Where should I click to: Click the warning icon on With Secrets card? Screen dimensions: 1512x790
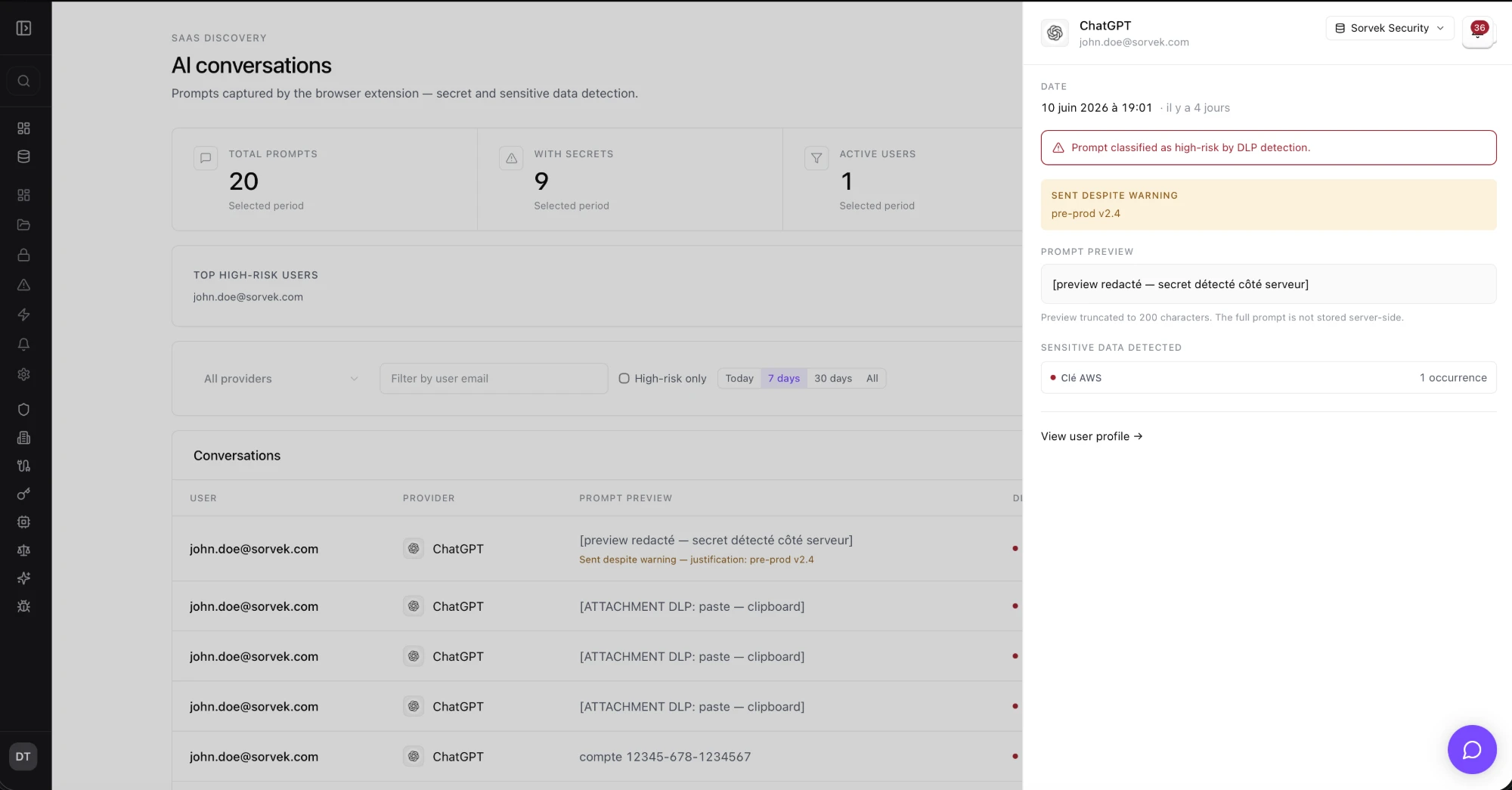511,158
